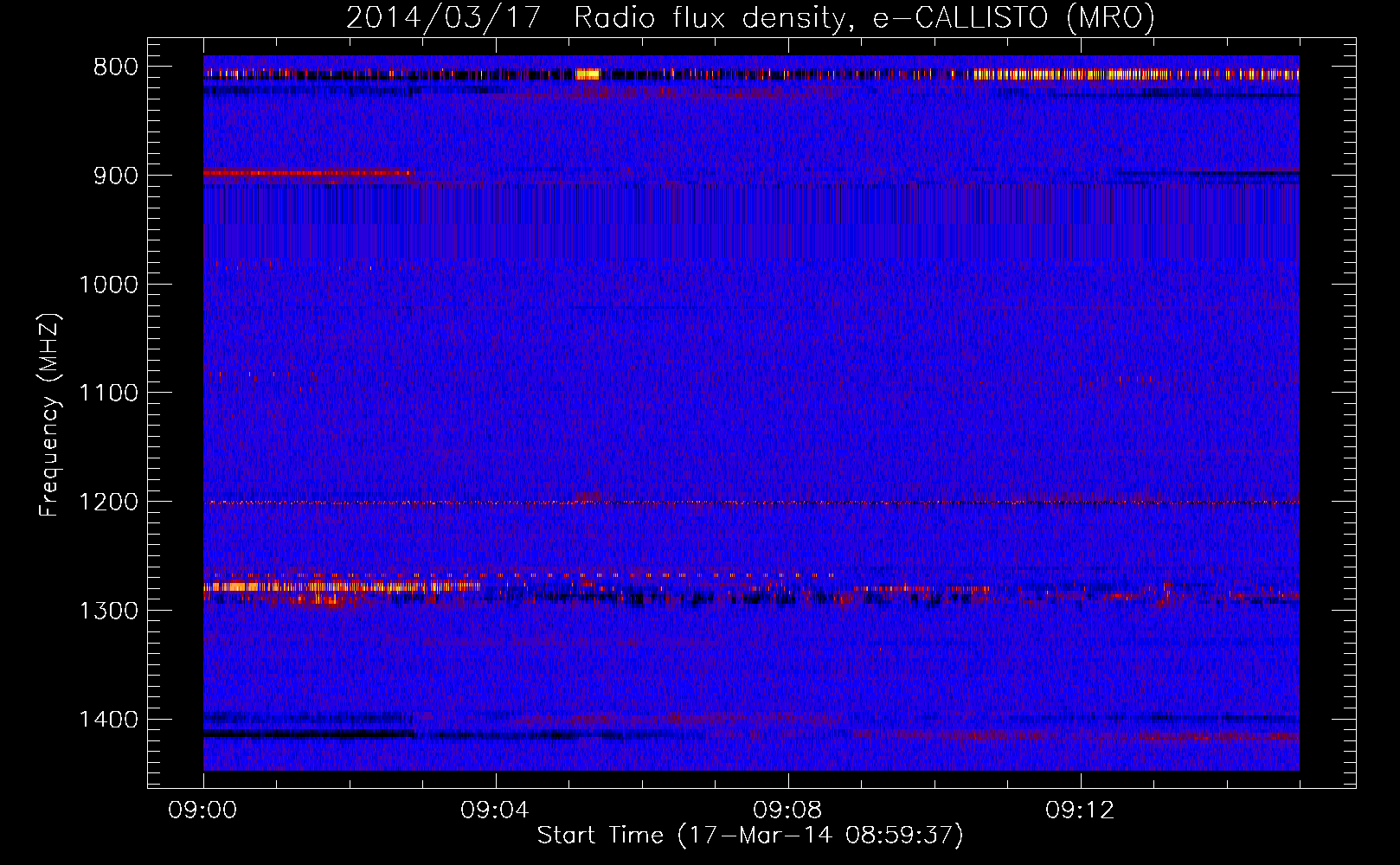Click the '1000' frequency axis label

(x=108, y=285)
